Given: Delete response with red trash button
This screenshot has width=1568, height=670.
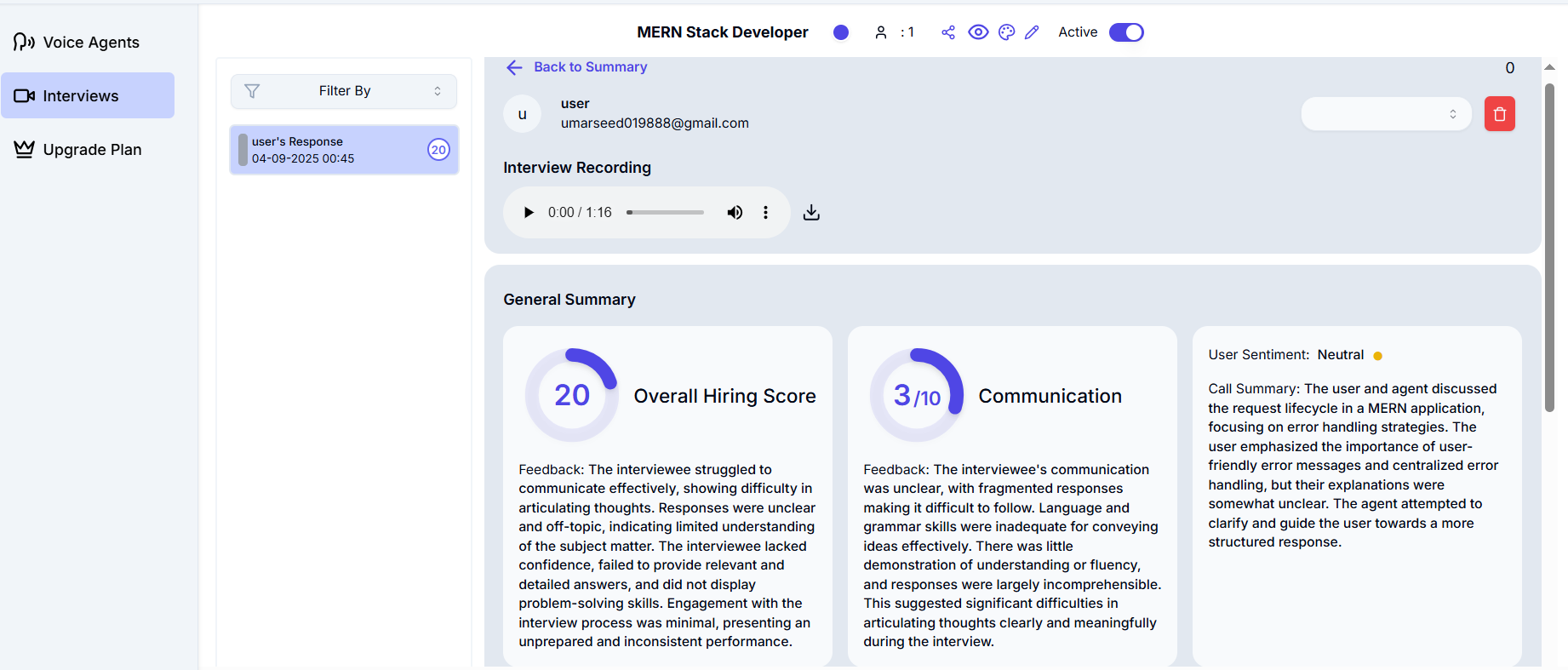Looking at the screenshot, I should pos(1499,114).
